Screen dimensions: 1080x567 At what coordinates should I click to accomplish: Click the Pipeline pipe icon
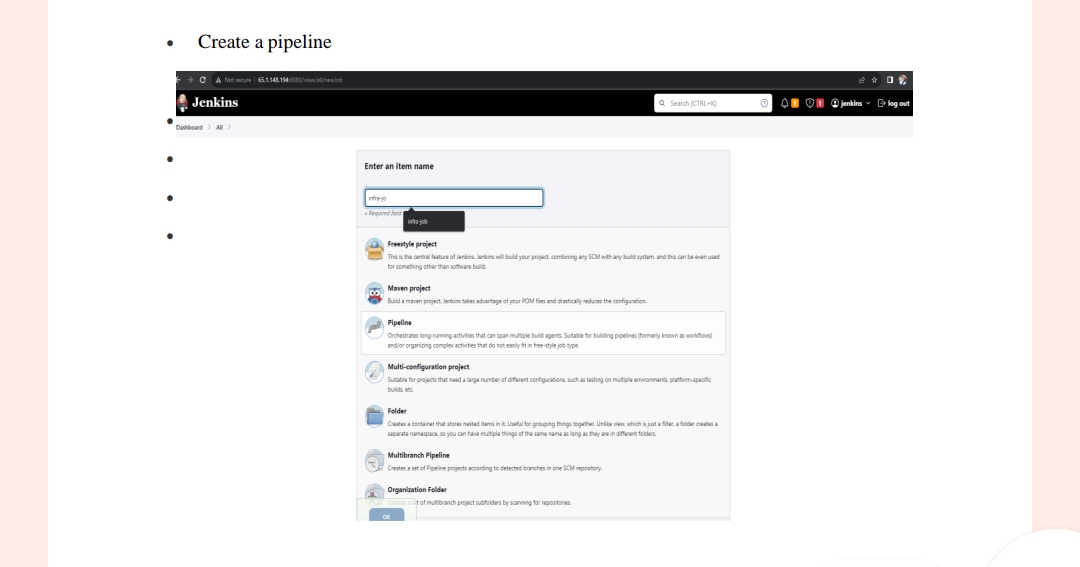pyautogui.click(x=374, y=328)
